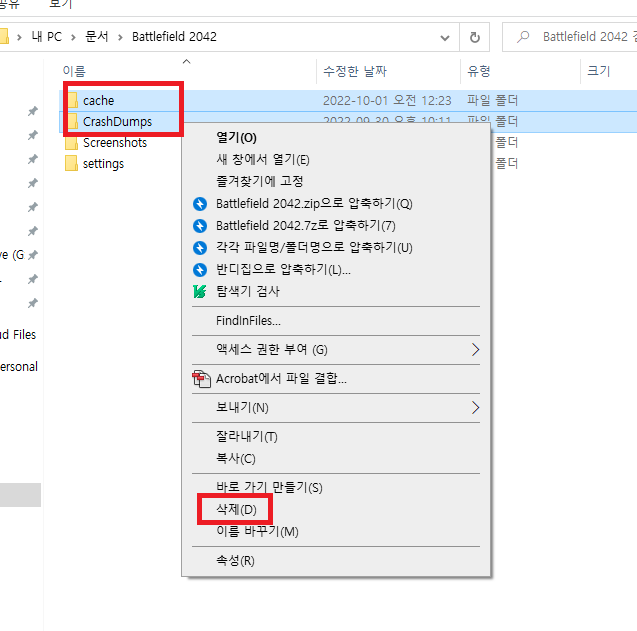Select the cache folder name
Image resolution: width=637 pixels, height=631 pixels.
click(x=98, y=101)
